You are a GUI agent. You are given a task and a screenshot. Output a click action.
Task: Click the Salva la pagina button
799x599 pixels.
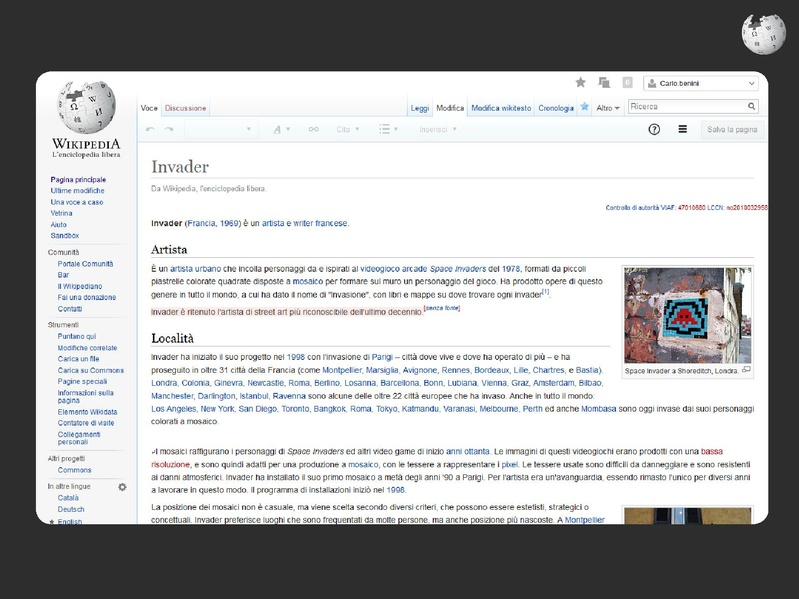(732, 129)
